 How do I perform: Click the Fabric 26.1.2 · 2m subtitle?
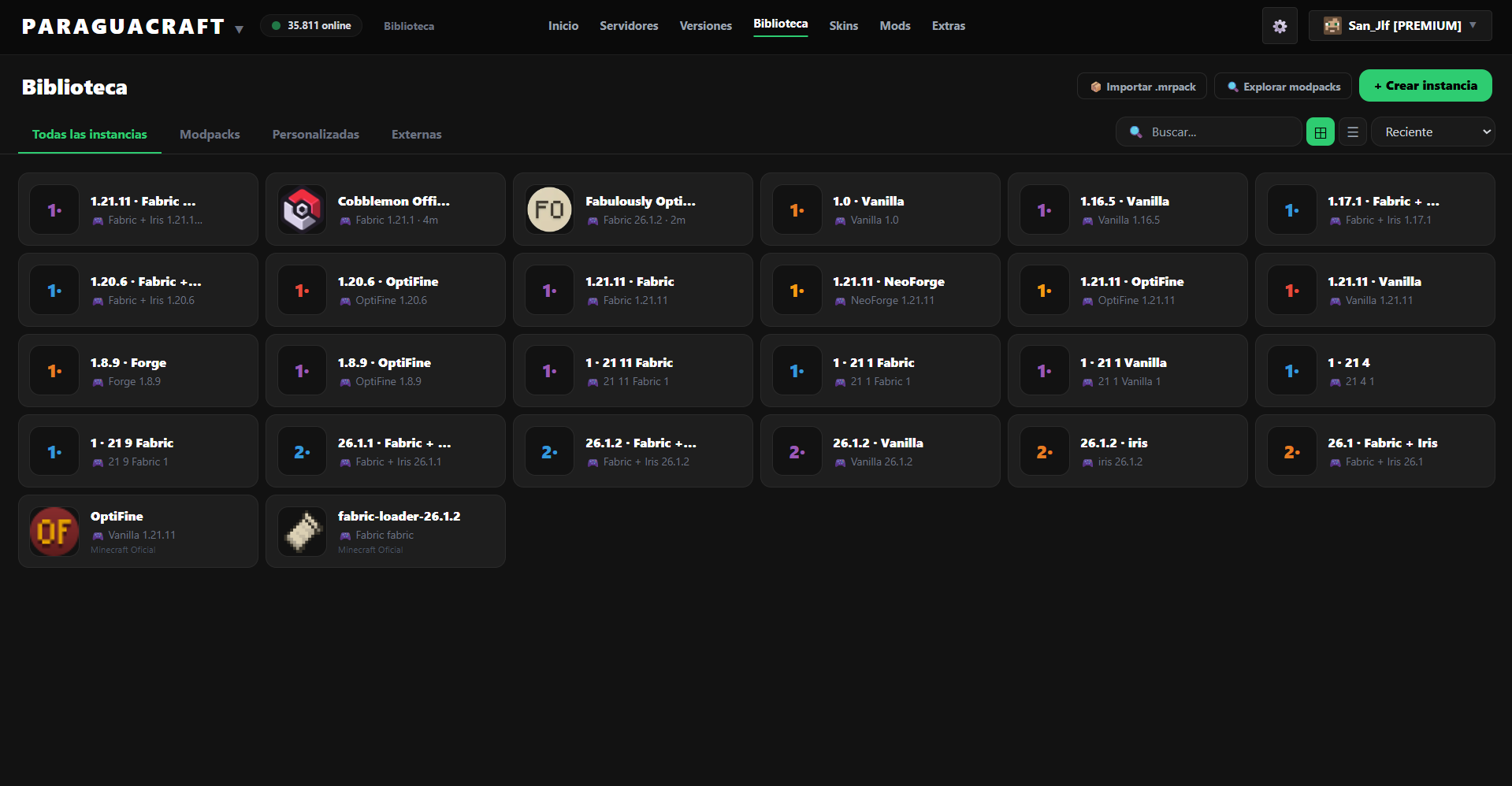click(645, 221)
